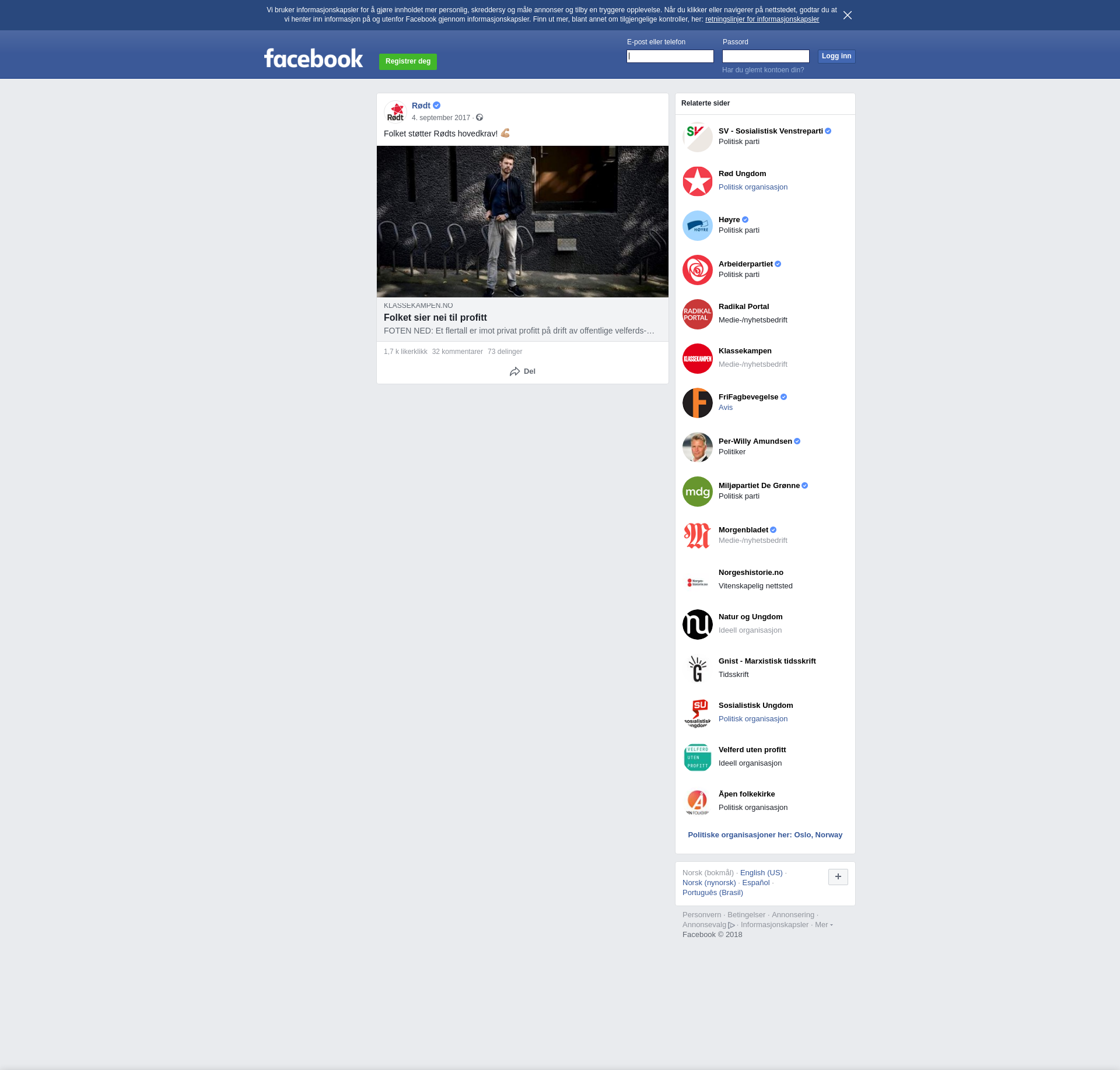The image size is (1120, 1070).
Task: View the 32 kommentarer link
Action: (x=457, y=352)
